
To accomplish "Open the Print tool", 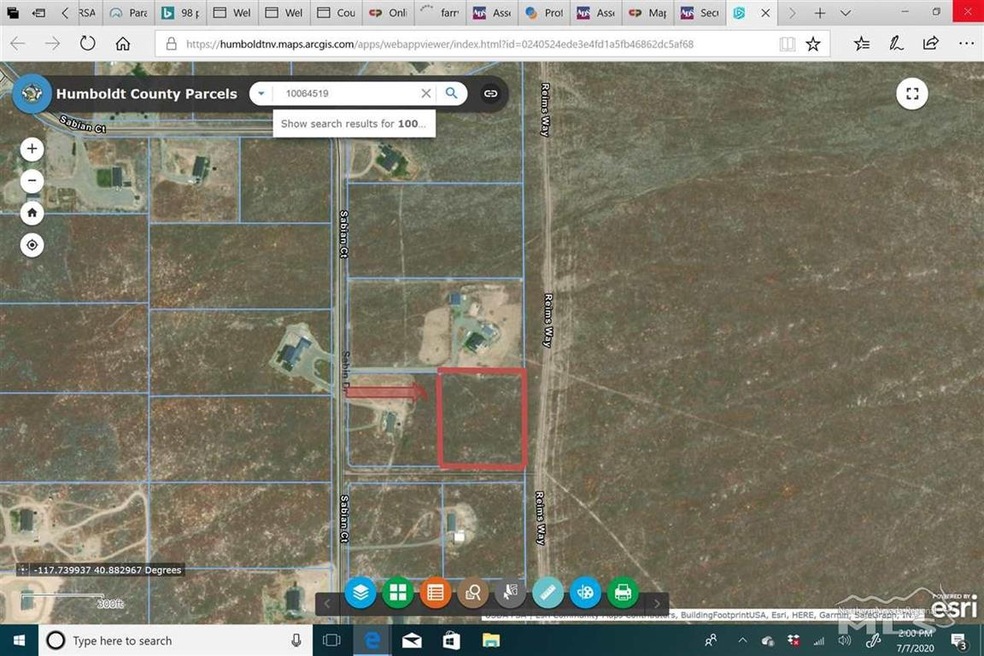I will pyautogui.click(x=622, y=592).
